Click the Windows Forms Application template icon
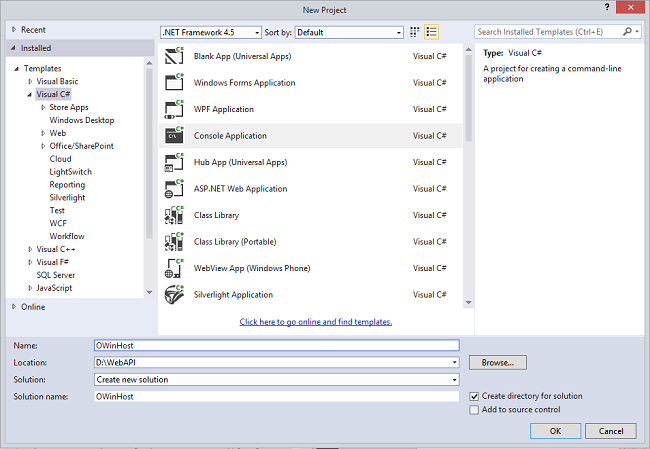Viewport: 650px width, 449px height. click(x=174, y=83)
